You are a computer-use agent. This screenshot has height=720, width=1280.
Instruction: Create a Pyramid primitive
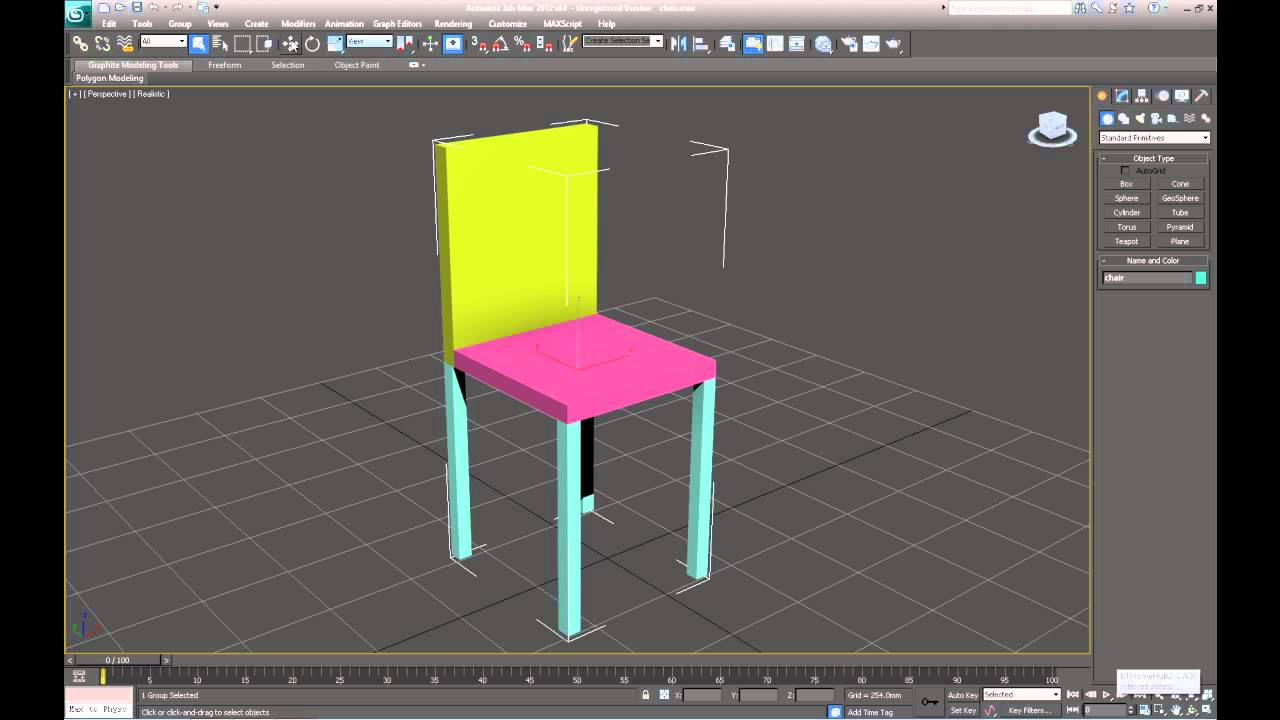tap(1180, 227)
